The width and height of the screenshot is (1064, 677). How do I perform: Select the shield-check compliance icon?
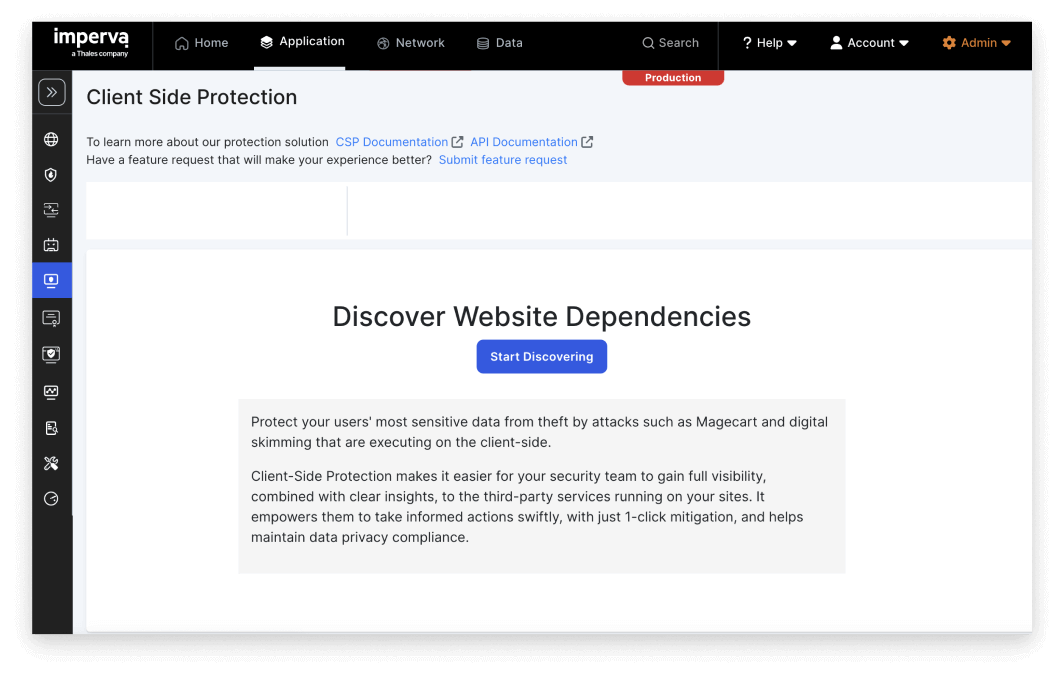coord(51,353)
